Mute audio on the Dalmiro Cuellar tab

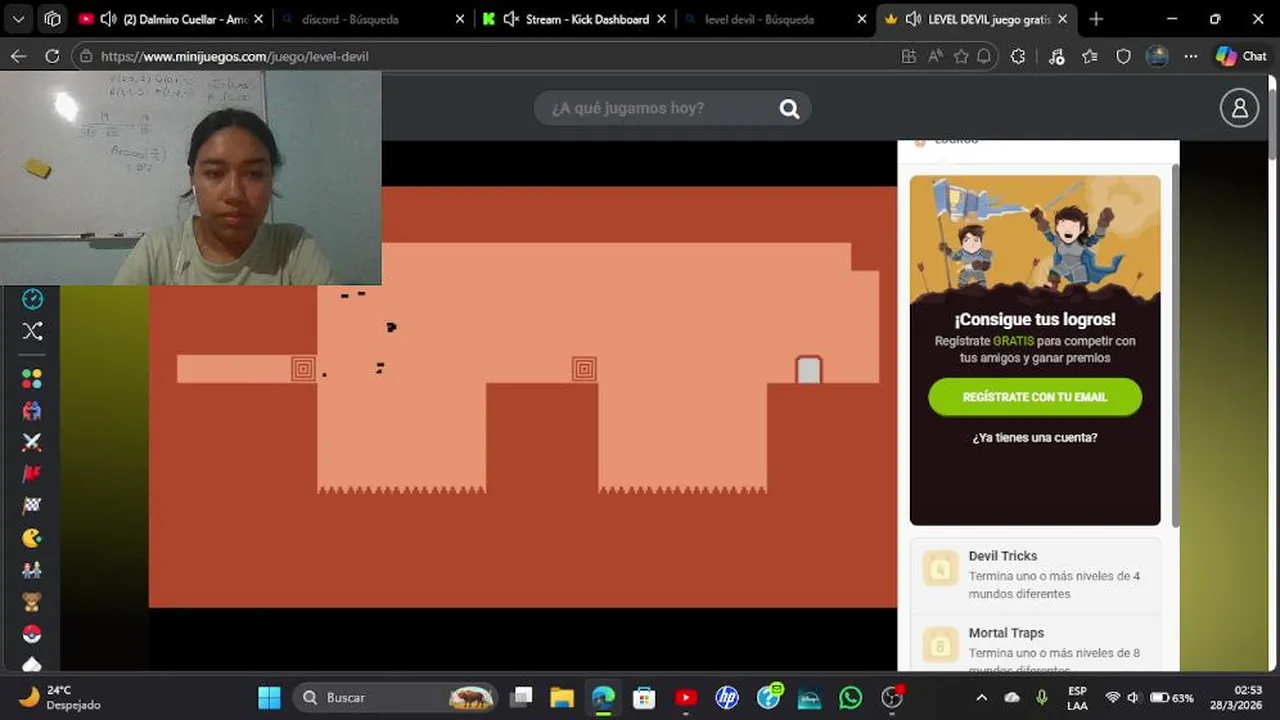(108, 19)
